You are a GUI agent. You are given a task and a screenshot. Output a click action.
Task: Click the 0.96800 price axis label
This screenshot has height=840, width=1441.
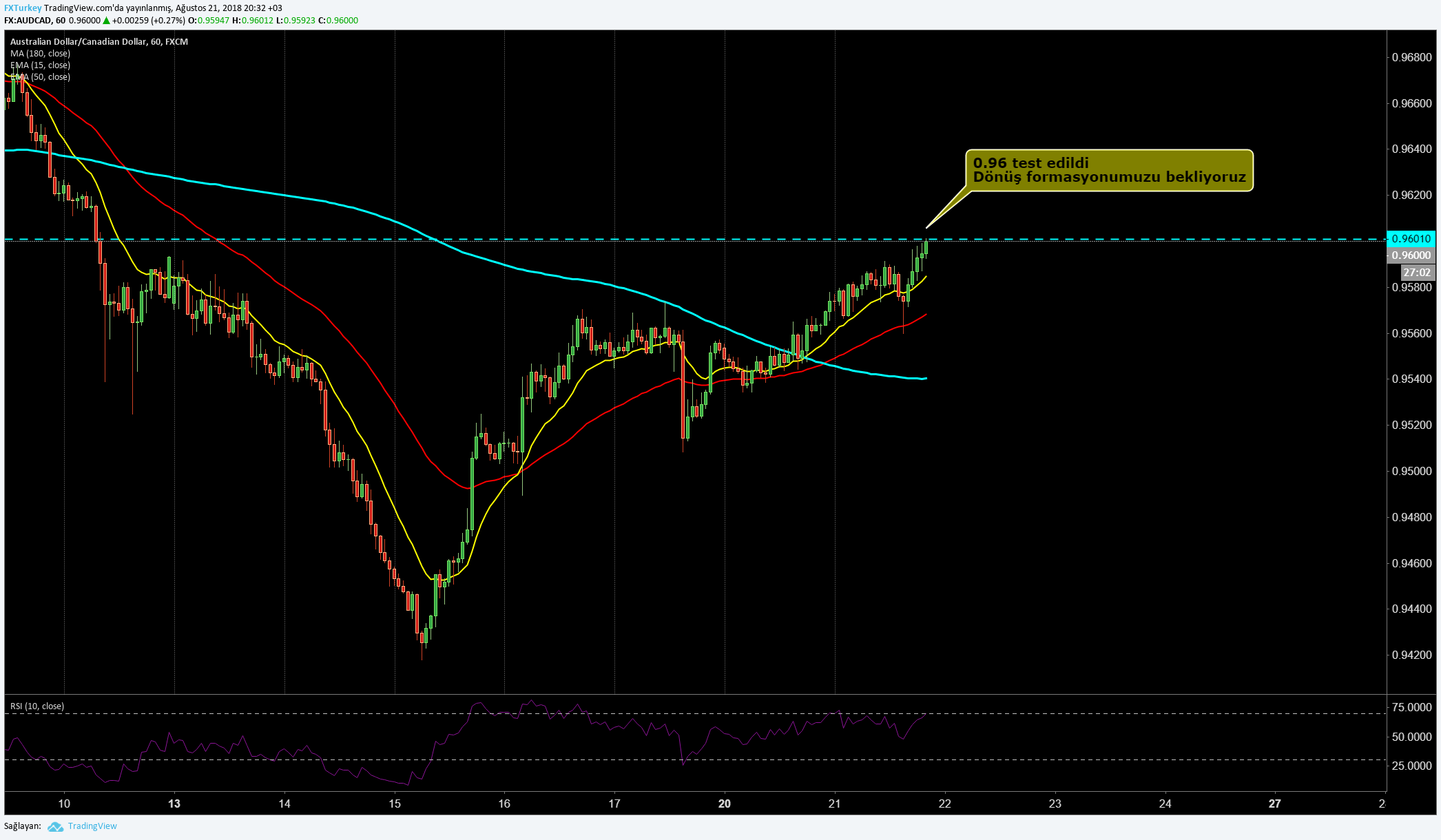tap(1411, 57)
